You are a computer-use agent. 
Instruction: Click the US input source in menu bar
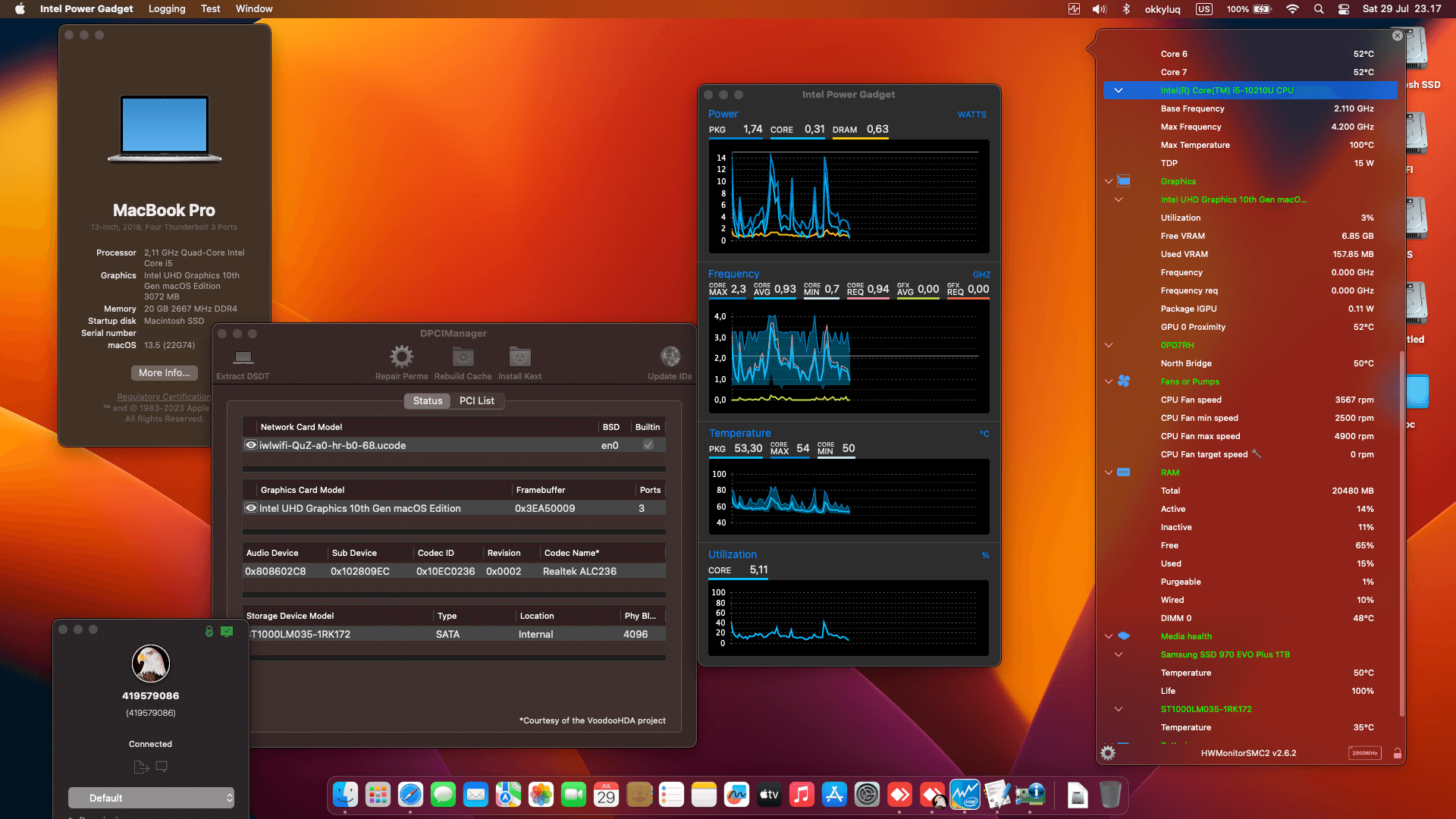pyautogui.click(x=1203, y=9)
